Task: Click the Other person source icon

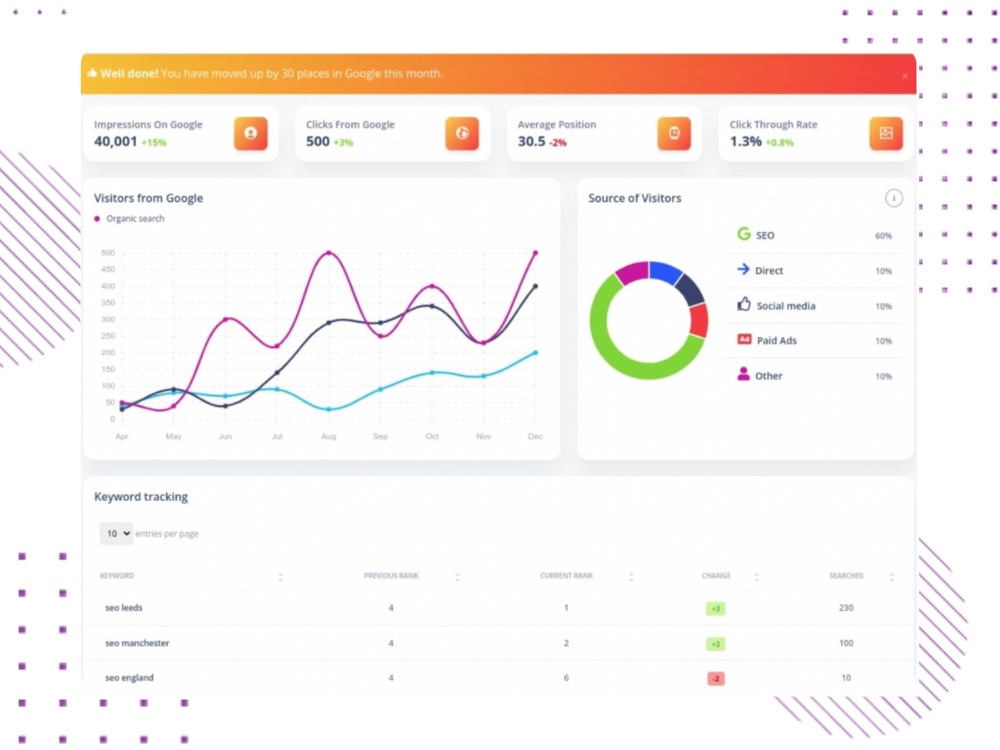Action: pyautogui.click(x=744, y=374)
